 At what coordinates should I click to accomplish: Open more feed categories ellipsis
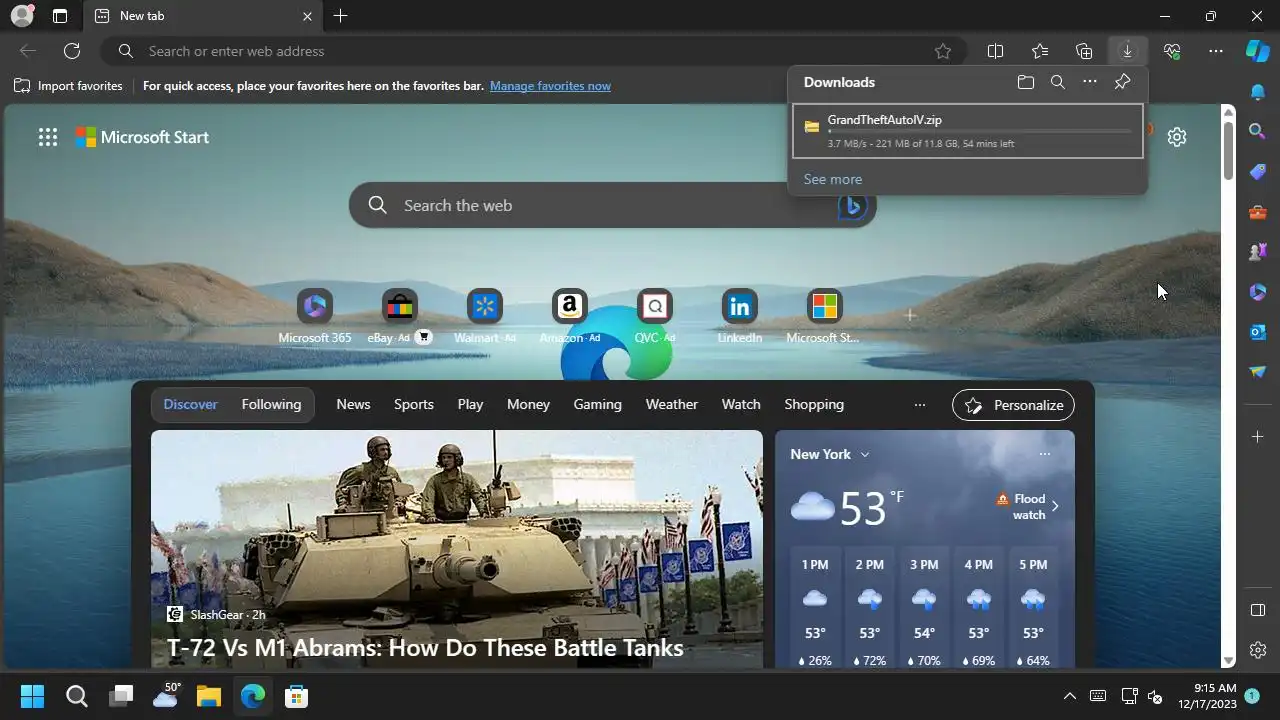(x=920, y=405)
